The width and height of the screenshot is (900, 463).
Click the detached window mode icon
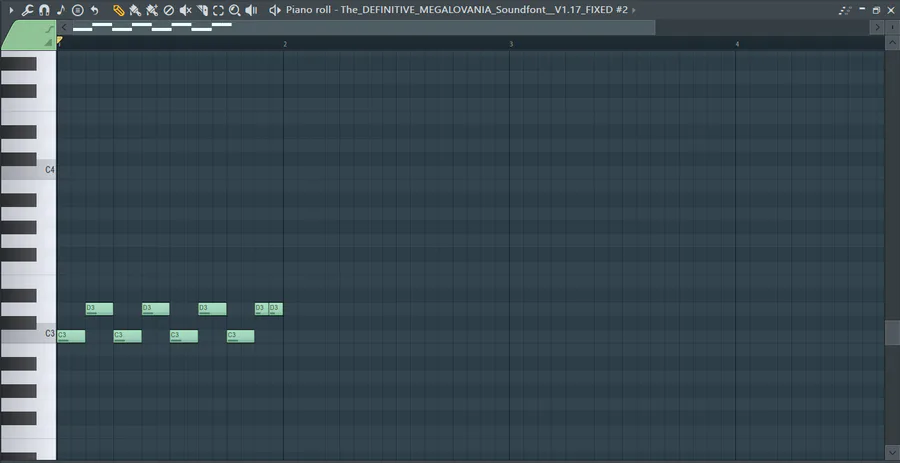(x=845, y=10)
